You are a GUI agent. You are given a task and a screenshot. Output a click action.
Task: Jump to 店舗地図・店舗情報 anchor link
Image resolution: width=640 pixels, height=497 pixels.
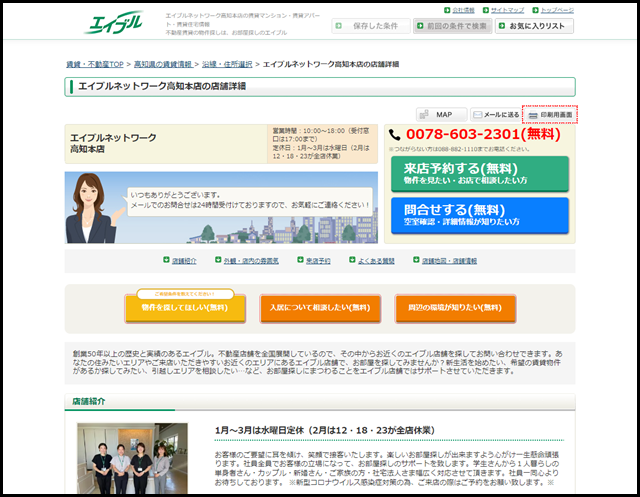click(x=449, y=261)
